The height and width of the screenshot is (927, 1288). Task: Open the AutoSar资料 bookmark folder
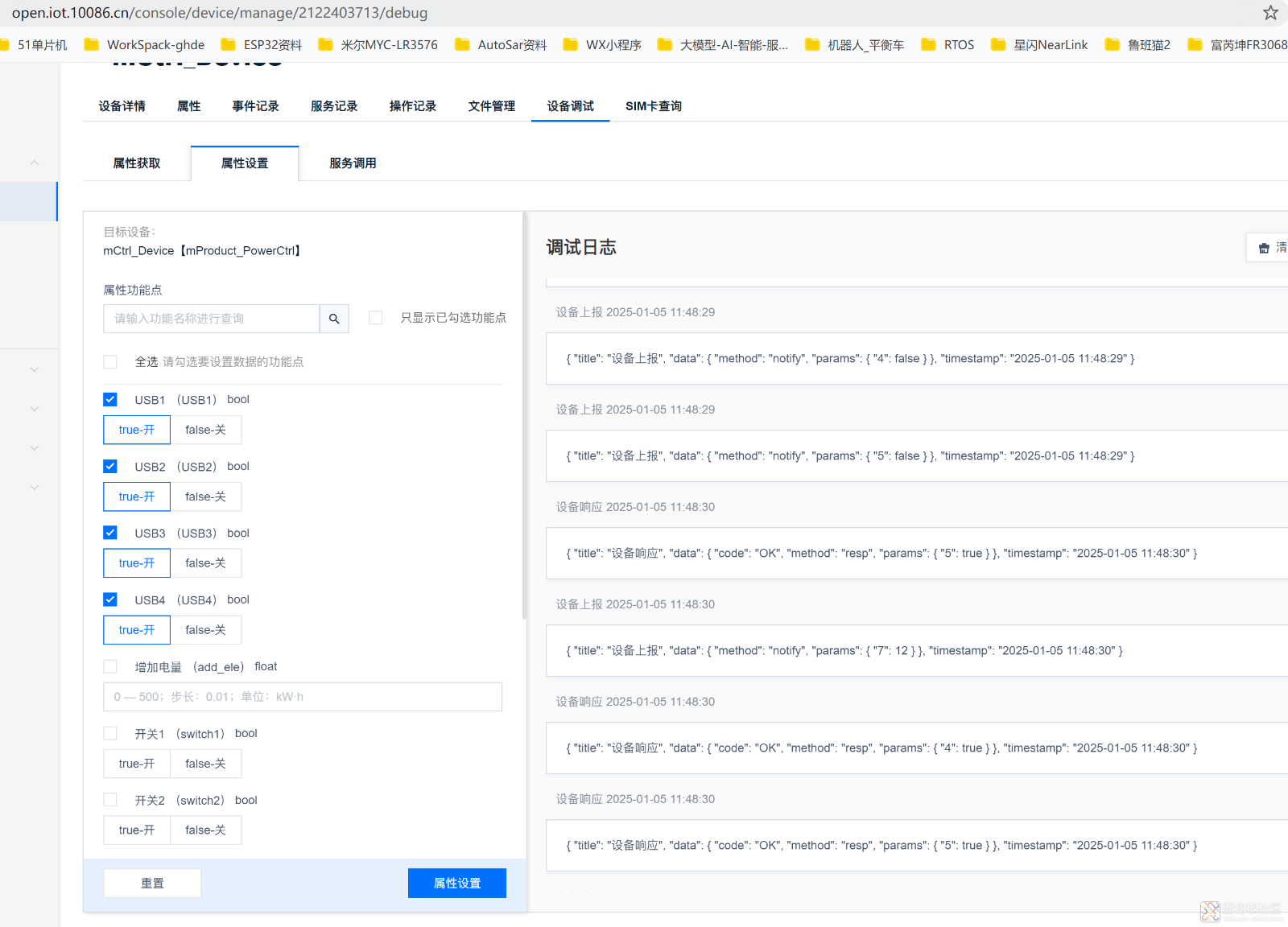point(501,45)
